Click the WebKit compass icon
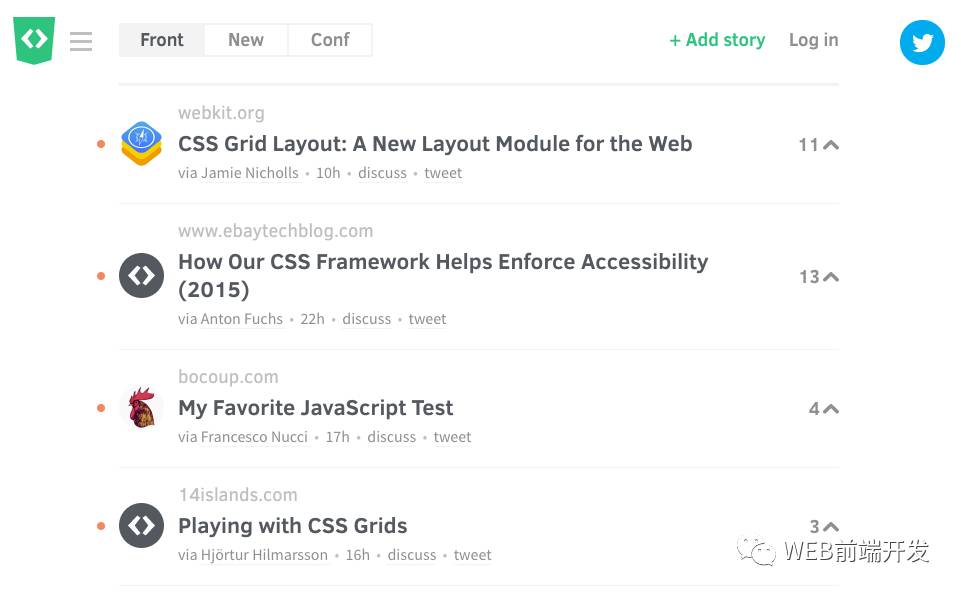The height and width of the screenshot is (594, 961). (x=141, y=144)
